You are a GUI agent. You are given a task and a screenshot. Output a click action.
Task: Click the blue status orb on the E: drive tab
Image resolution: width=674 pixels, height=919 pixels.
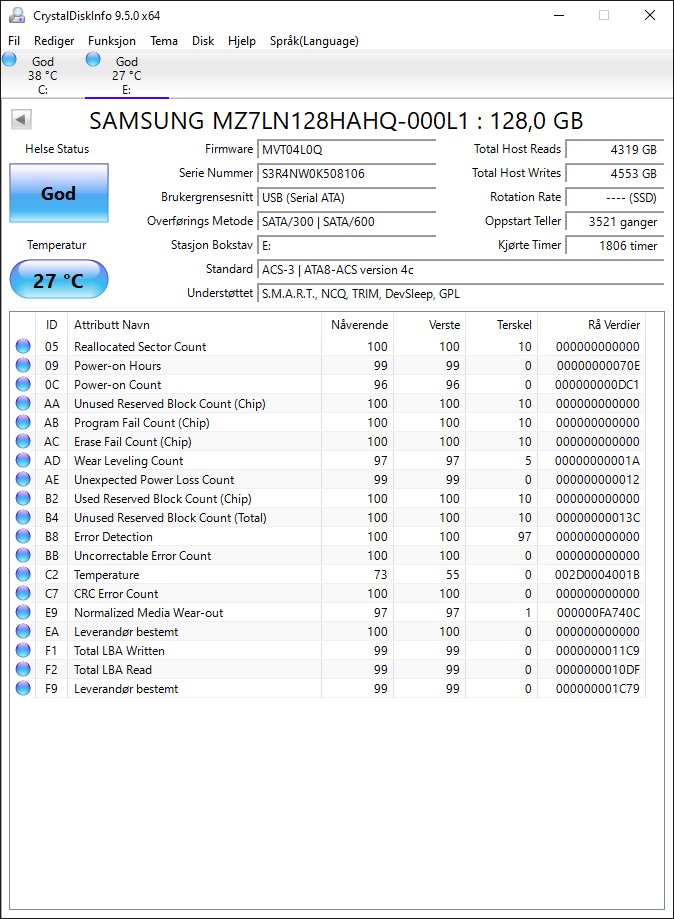tap(93, 59)
